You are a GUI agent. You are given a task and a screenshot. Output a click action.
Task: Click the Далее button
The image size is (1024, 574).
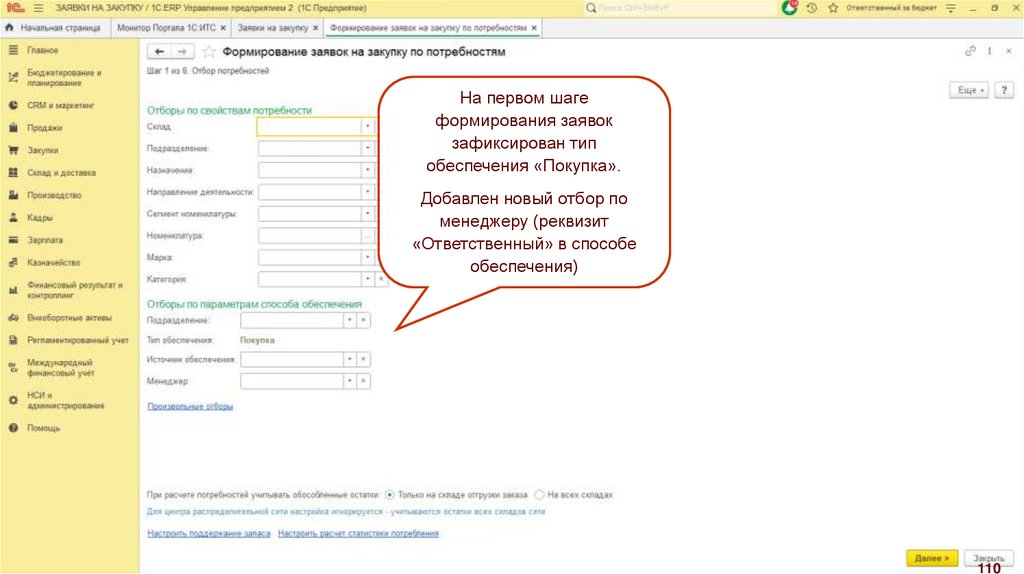[932, 558]
